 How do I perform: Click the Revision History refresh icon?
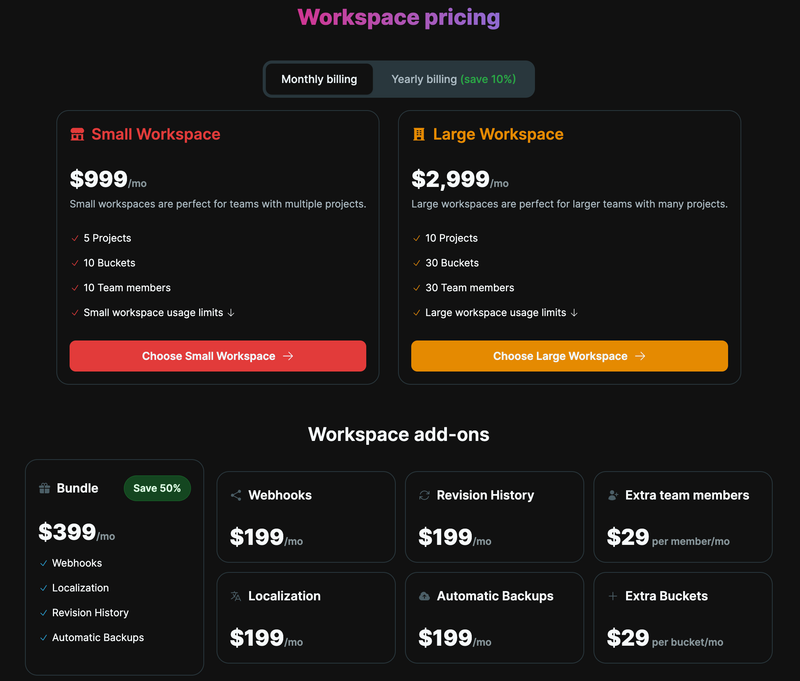pos(424,495)
